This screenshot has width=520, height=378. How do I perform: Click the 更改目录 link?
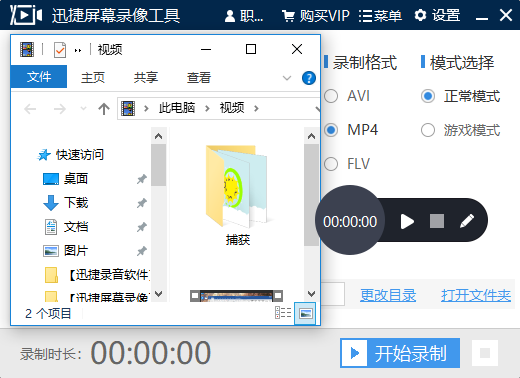click(x=388, y=295)
